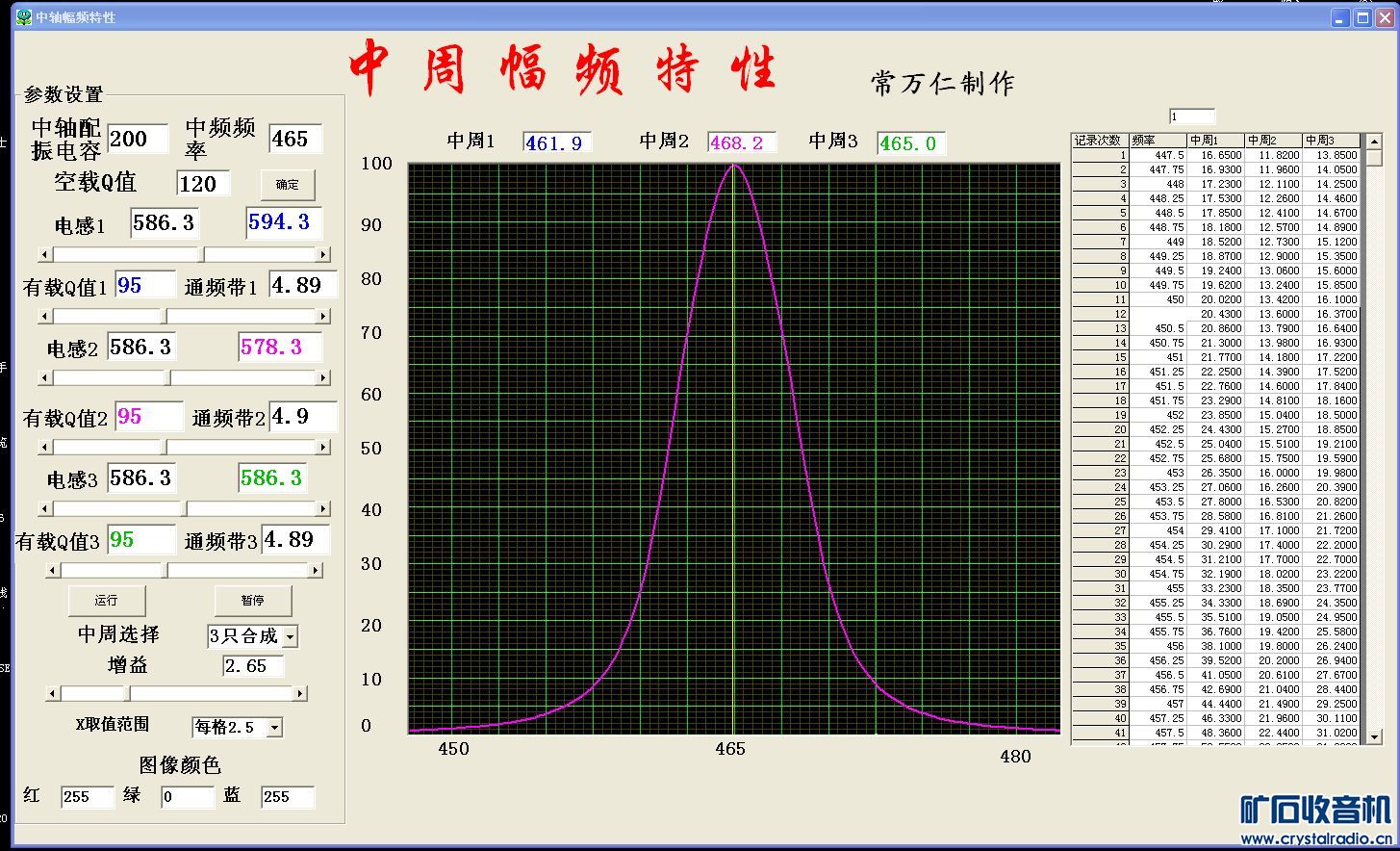Expand the X取值范围 dropdown
This screenshot has width=1400, height=851.
pos(274,728)
